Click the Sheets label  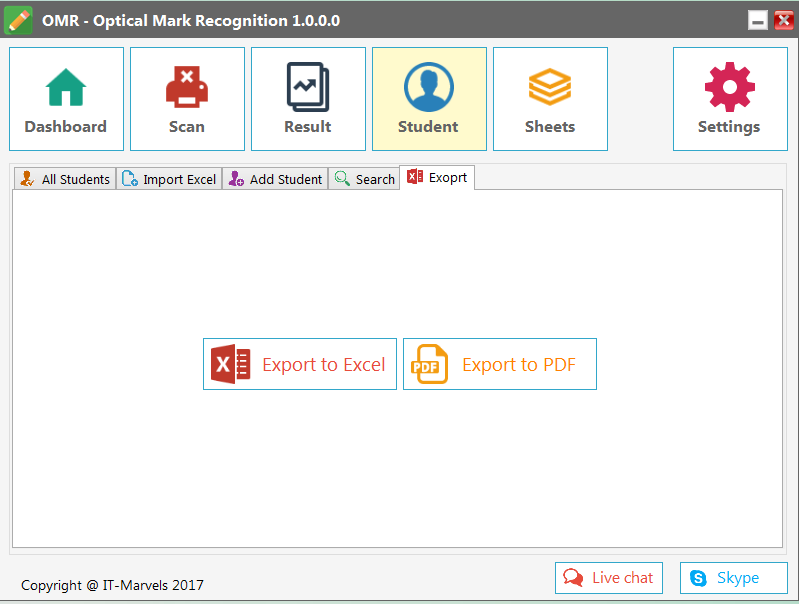click(550, 126)
